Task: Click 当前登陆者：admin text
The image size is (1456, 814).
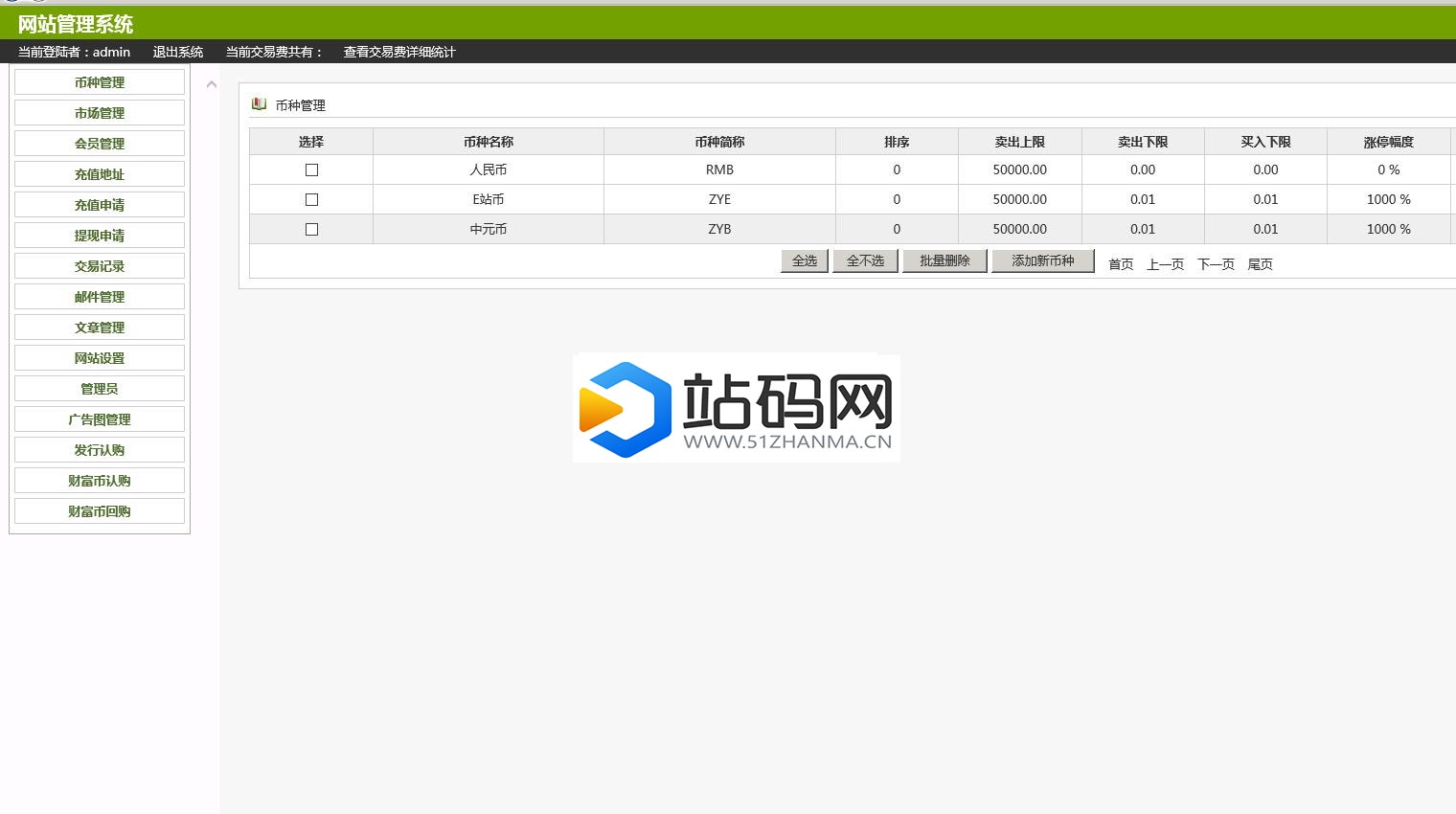Action: [74, 52]
